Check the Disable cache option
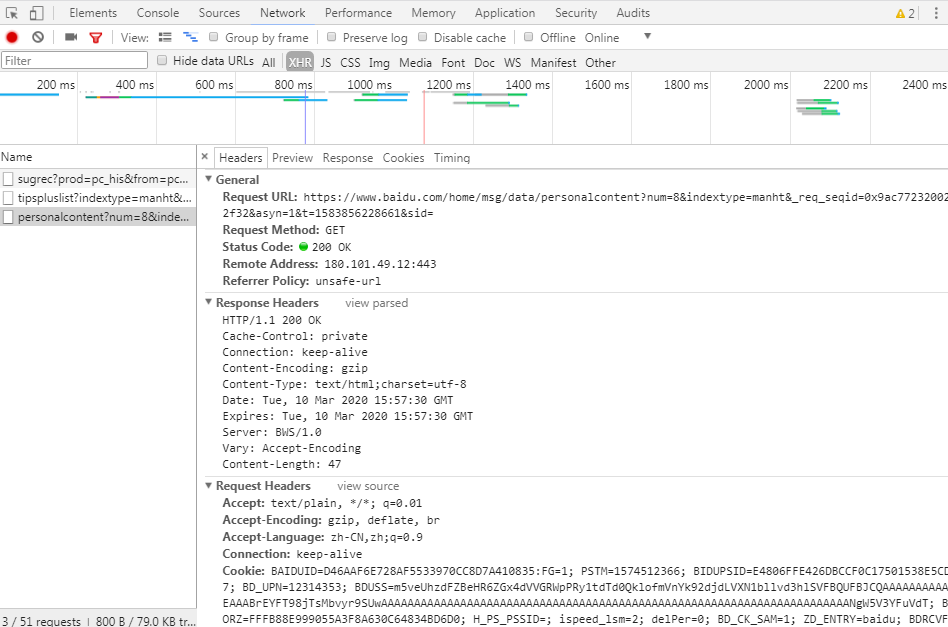948x627 pixels. tap(423, 37)
